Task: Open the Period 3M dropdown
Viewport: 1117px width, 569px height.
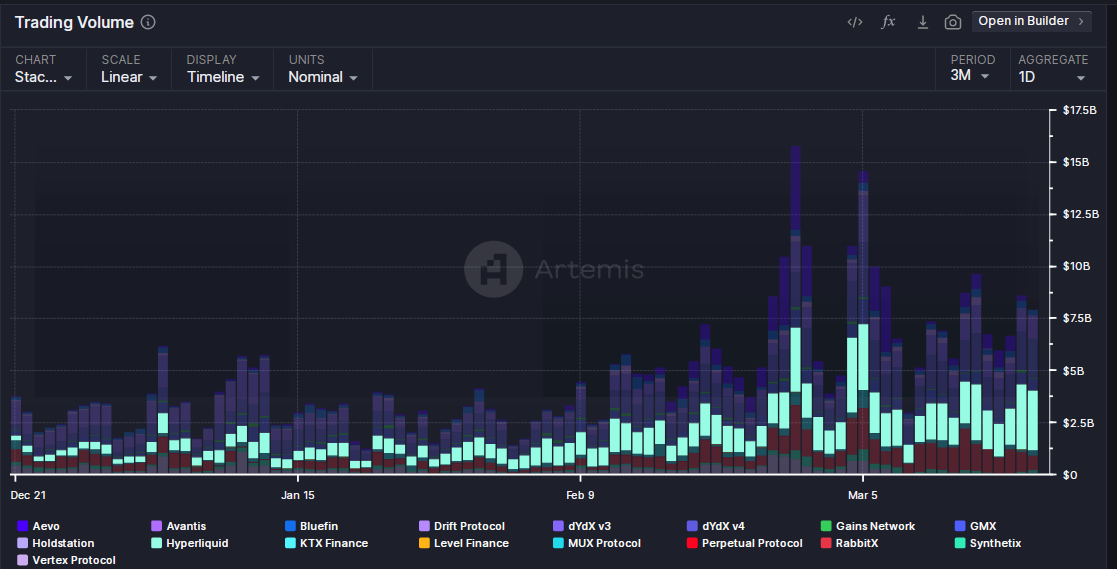Action: point(972,68)
